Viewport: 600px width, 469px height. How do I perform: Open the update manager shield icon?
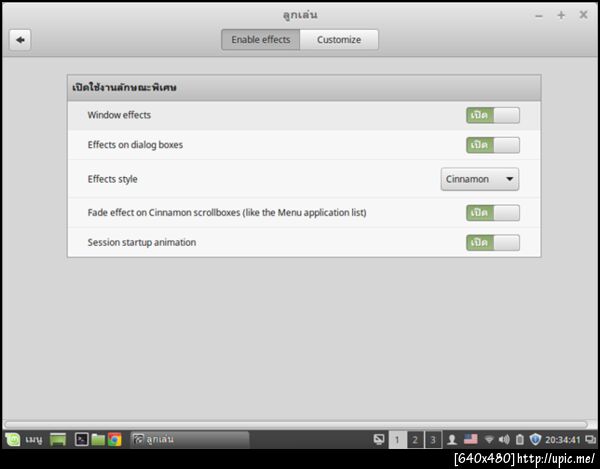[x=535, y=440]
